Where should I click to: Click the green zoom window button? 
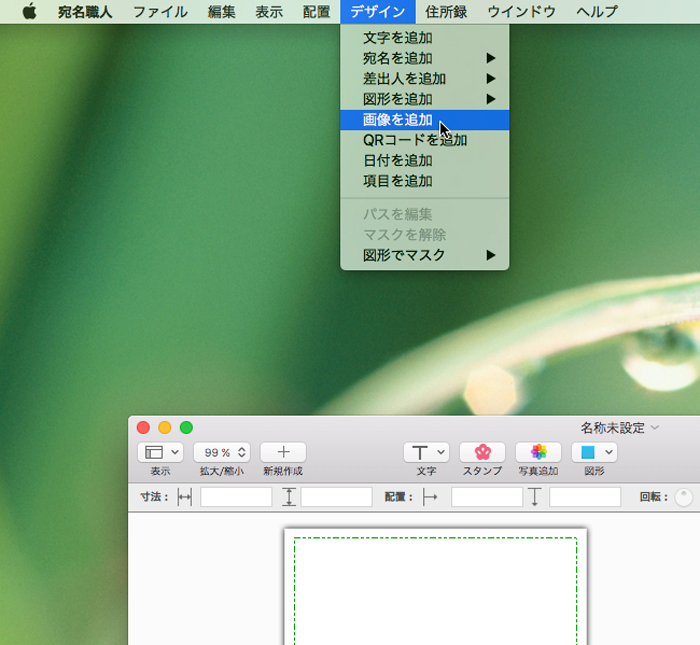186,427
